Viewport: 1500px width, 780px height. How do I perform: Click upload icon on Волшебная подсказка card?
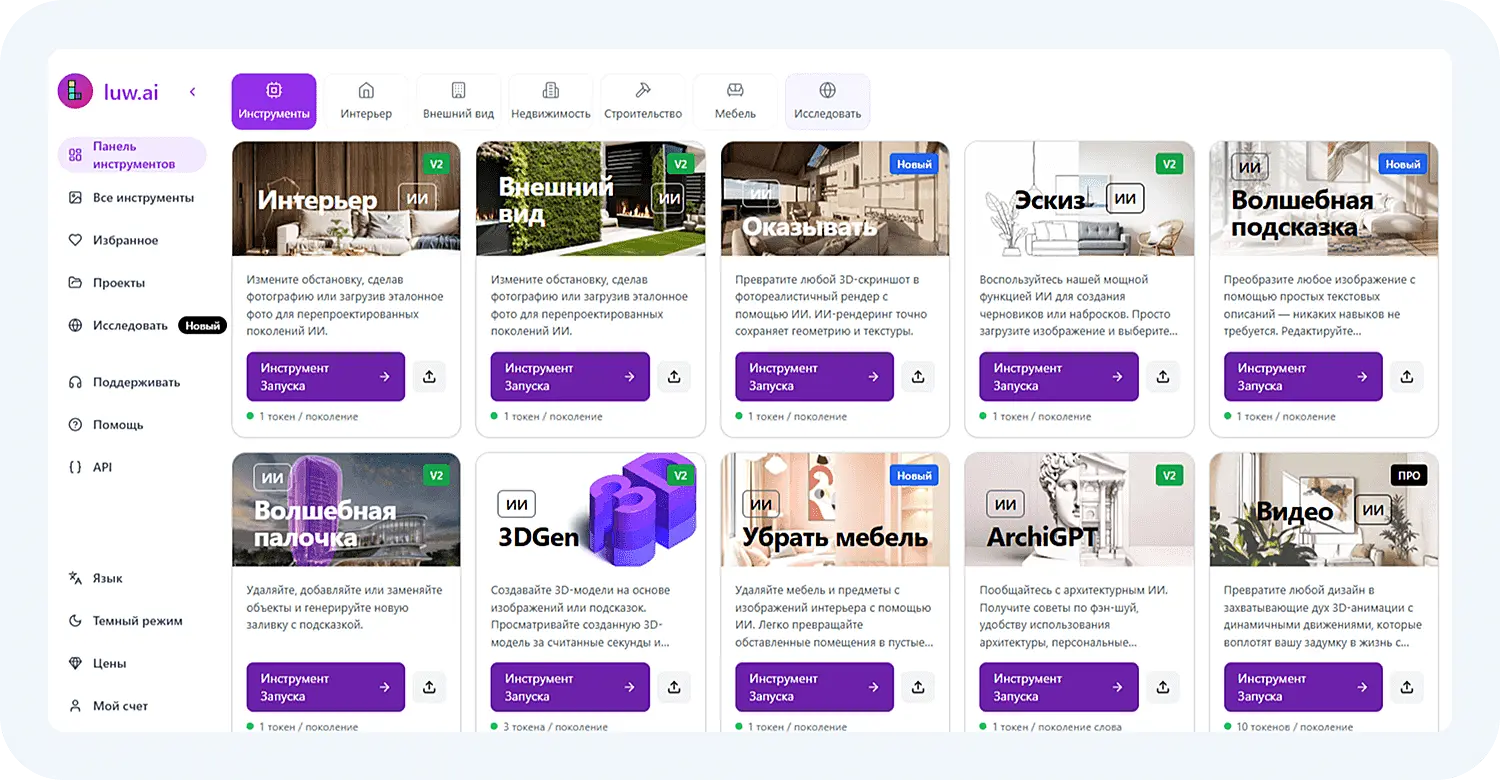1407,377
